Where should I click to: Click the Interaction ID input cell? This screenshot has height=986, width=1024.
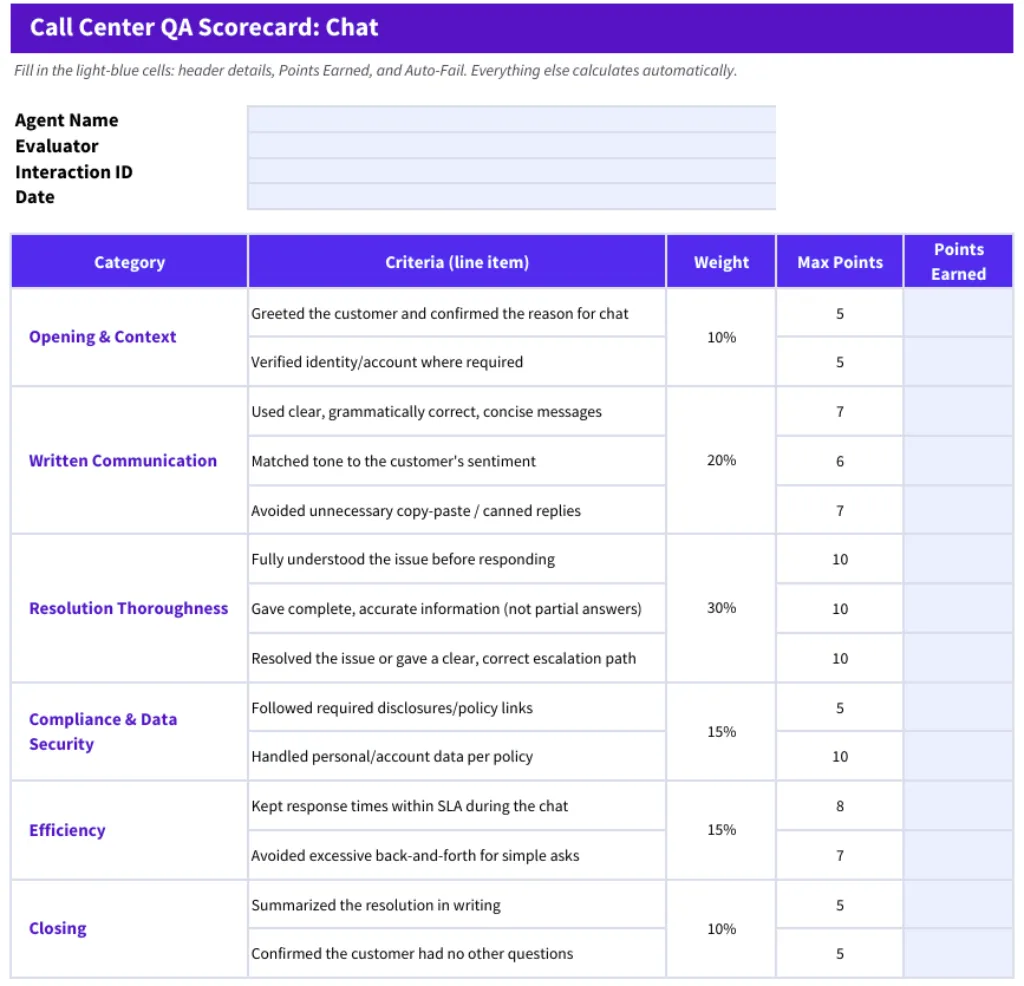(x=511, y=171)
